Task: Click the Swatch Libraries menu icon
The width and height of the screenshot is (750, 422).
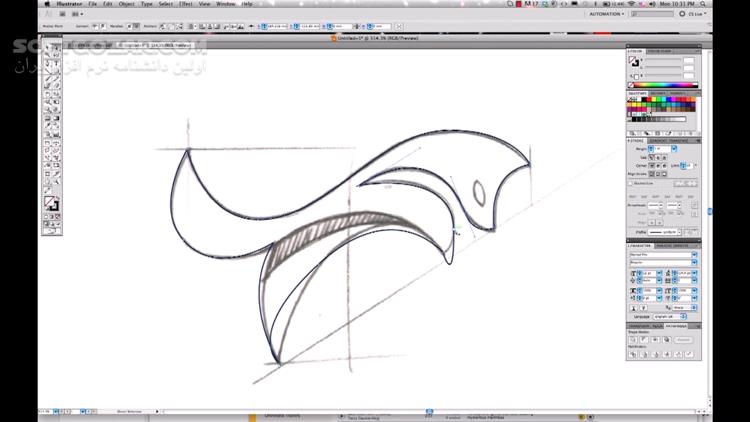Action: [632, 133]
